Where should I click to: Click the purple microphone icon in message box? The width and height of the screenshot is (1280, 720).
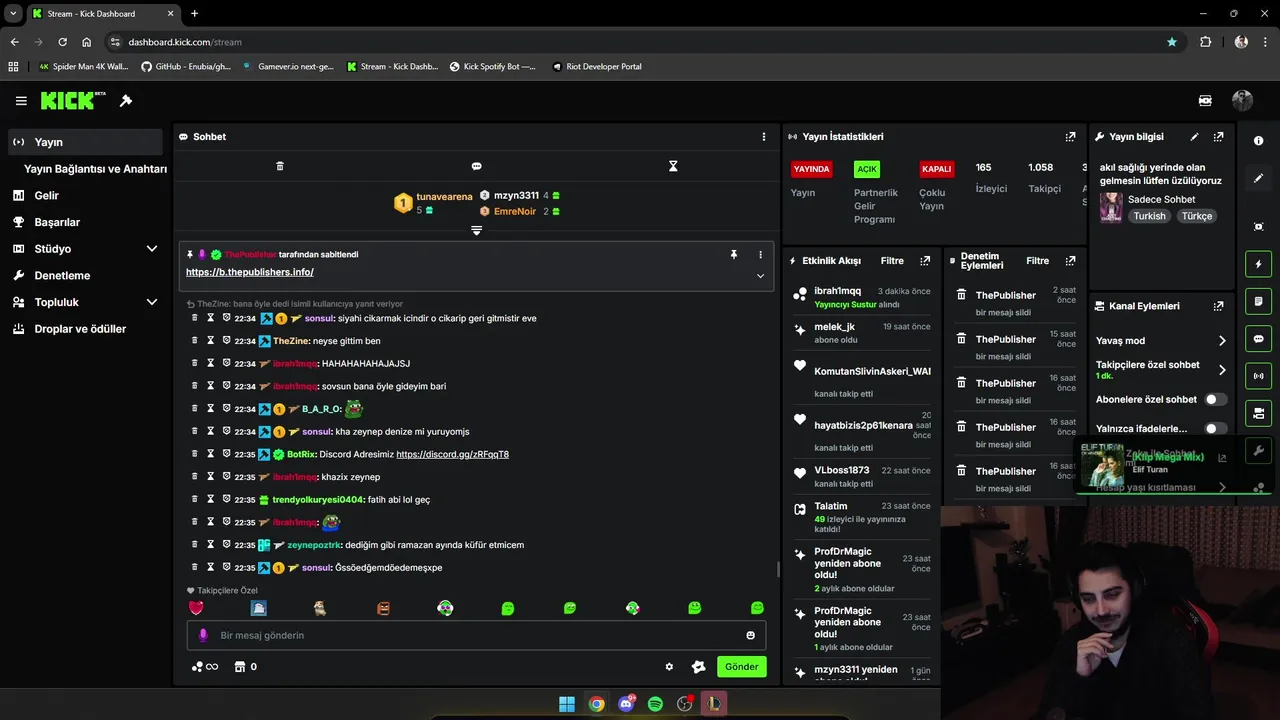[x=203, y=635]
